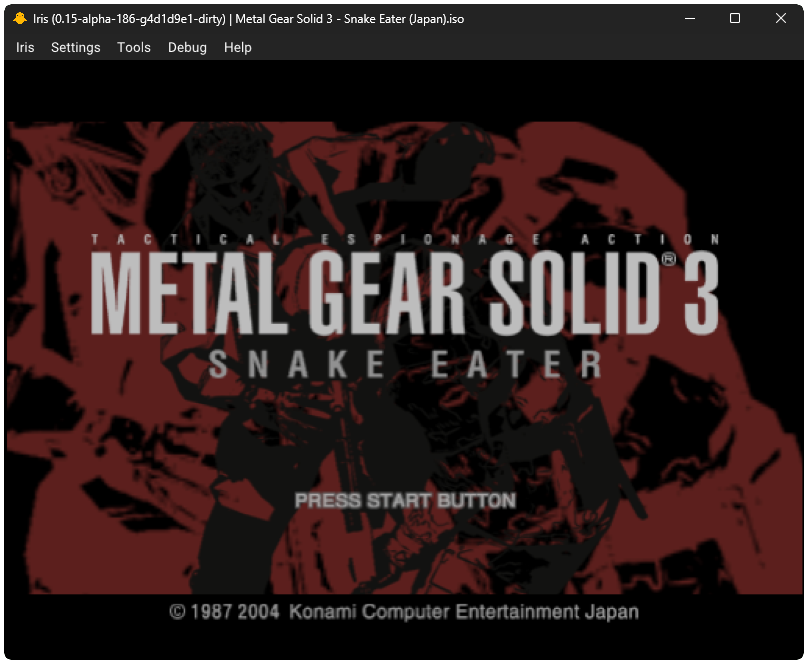Click the PRESS START BUTTON prompt

tap(405, 500)
